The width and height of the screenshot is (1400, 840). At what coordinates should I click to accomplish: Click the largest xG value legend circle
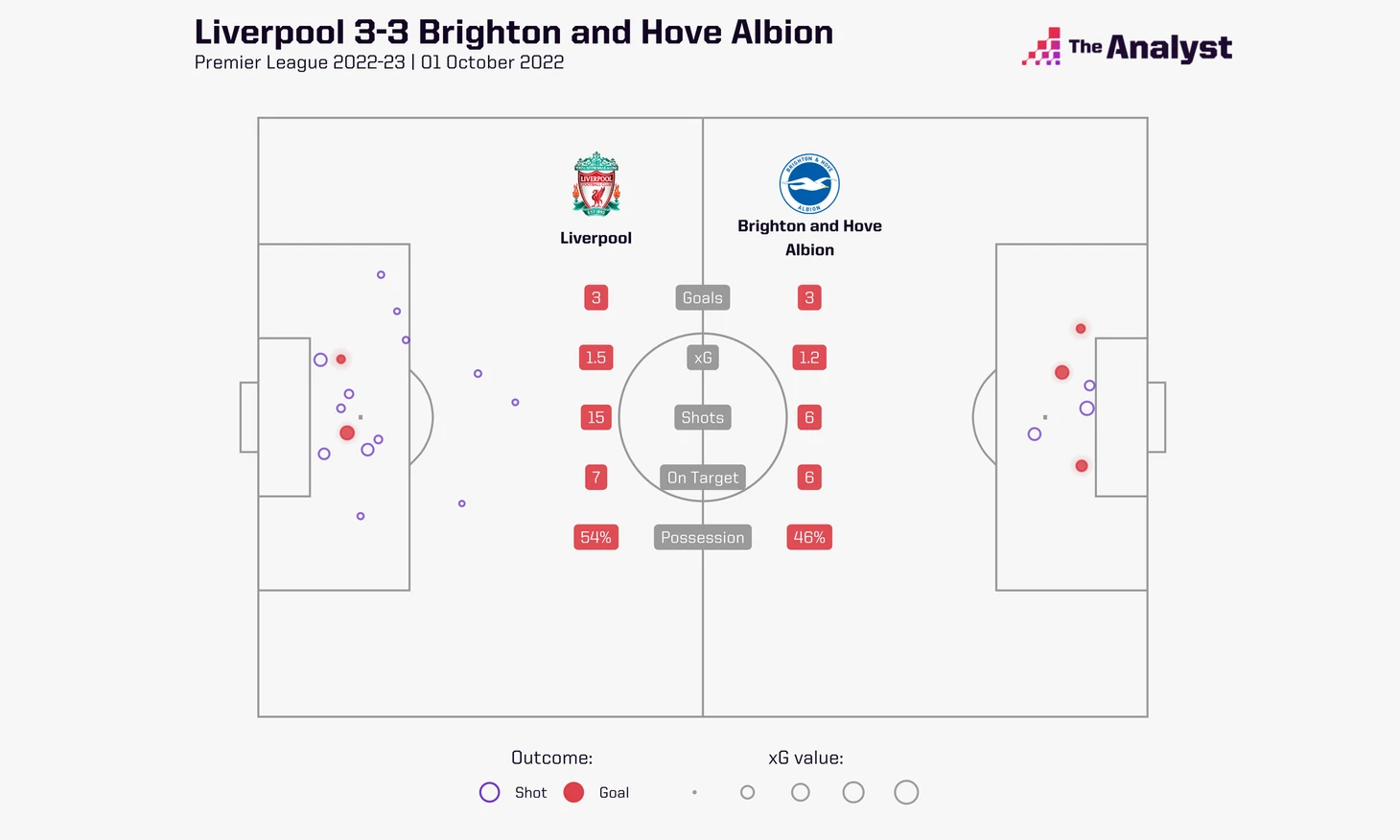coord(906,792)
